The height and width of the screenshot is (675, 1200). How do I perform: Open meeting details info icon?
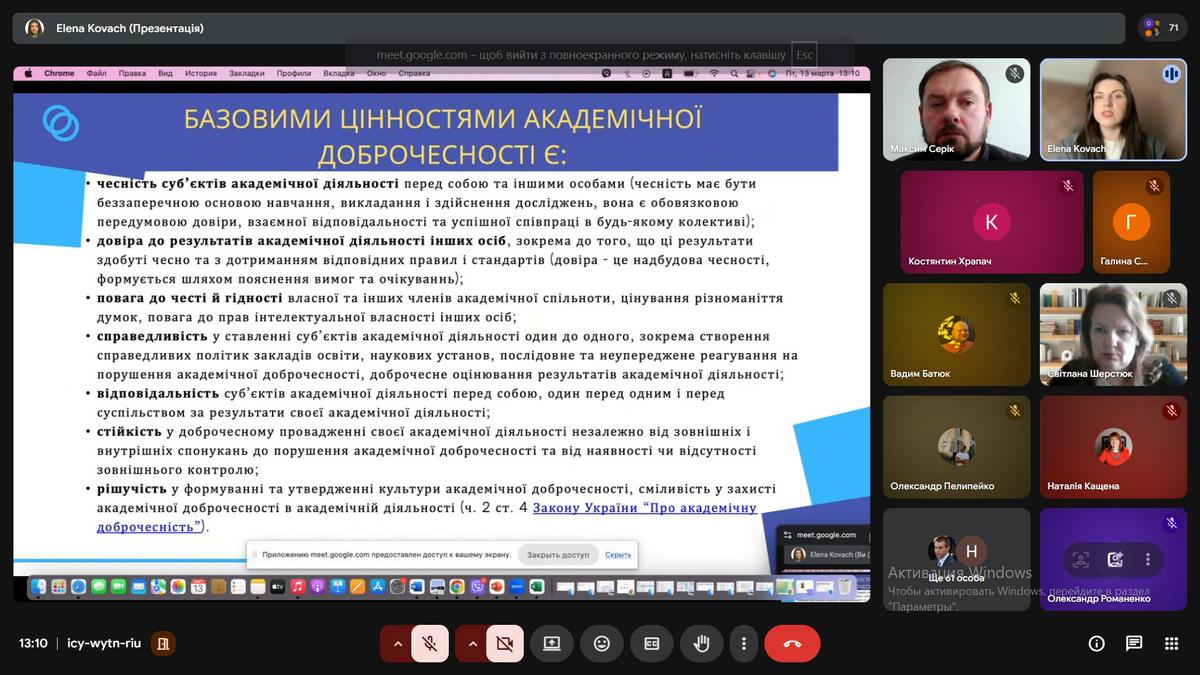pos(1097,643)
